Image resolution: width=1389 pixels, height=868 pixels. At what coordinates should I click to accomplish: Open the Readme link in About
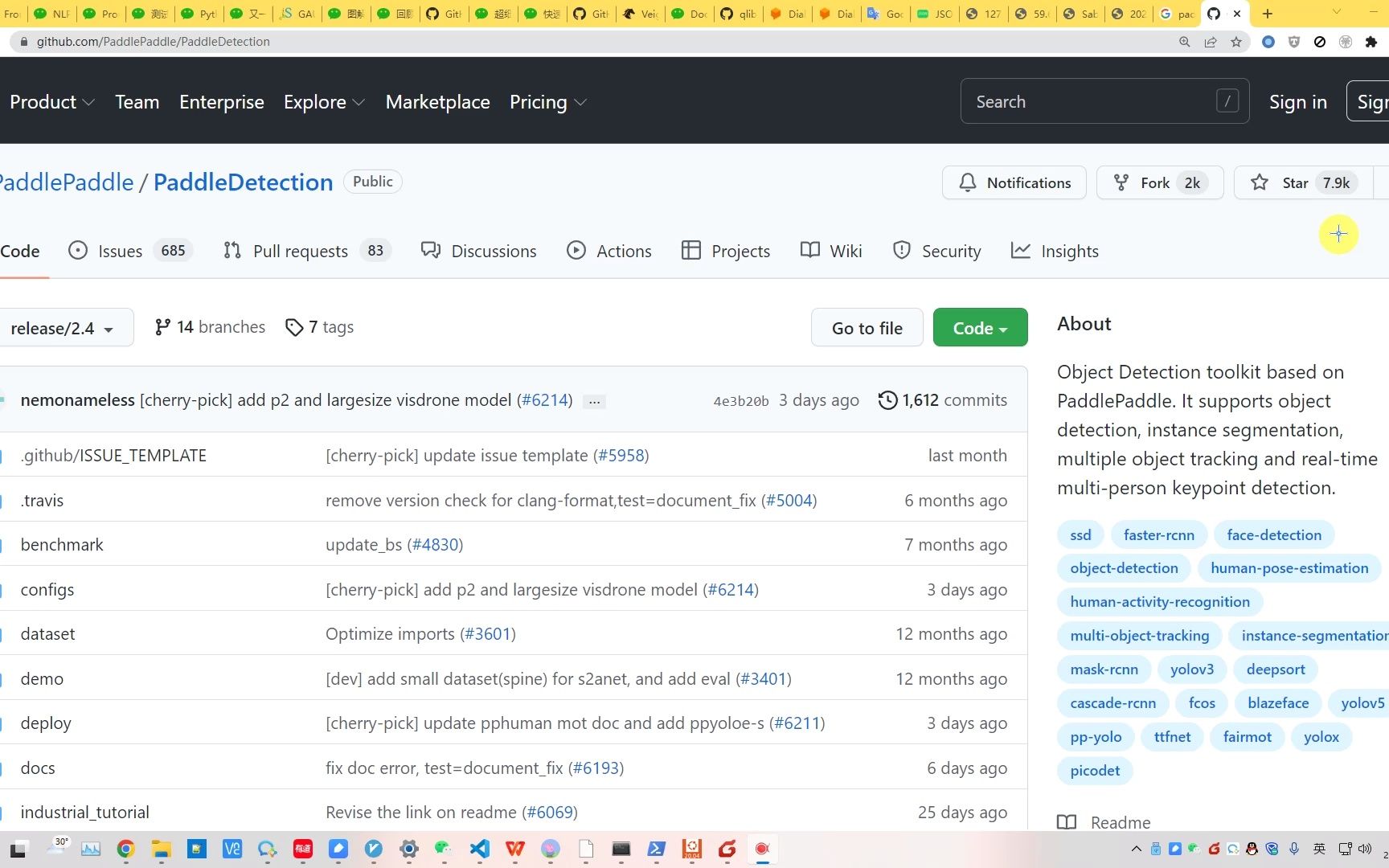tap(1104, 822)
